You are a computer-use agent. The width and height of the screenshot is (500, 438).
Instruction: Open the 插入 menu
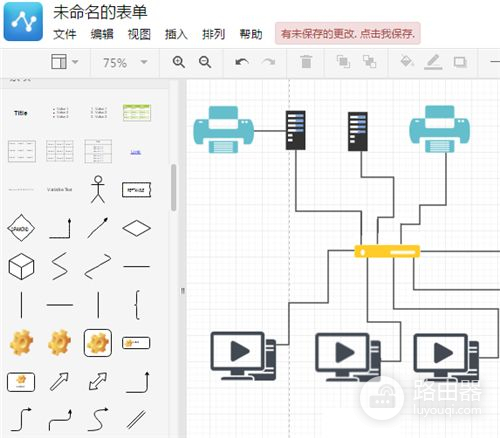(x=176, y=34)
